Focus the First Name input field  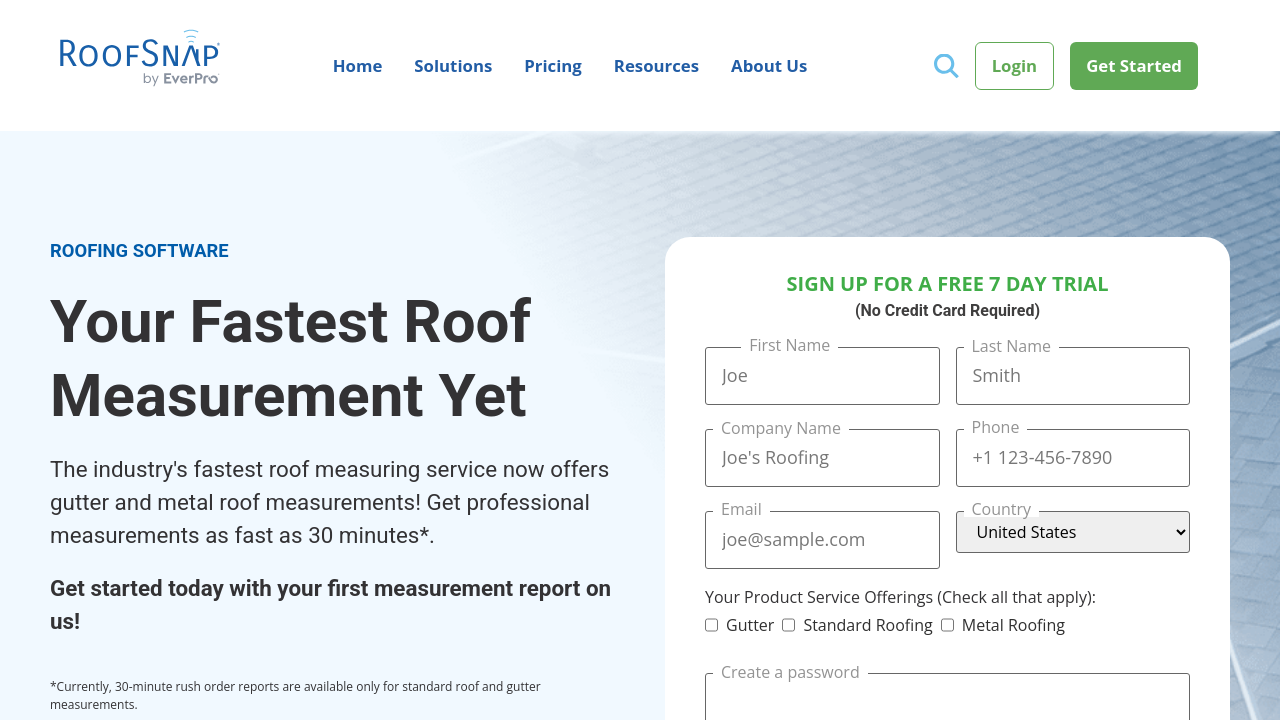(x=822, y=377)
